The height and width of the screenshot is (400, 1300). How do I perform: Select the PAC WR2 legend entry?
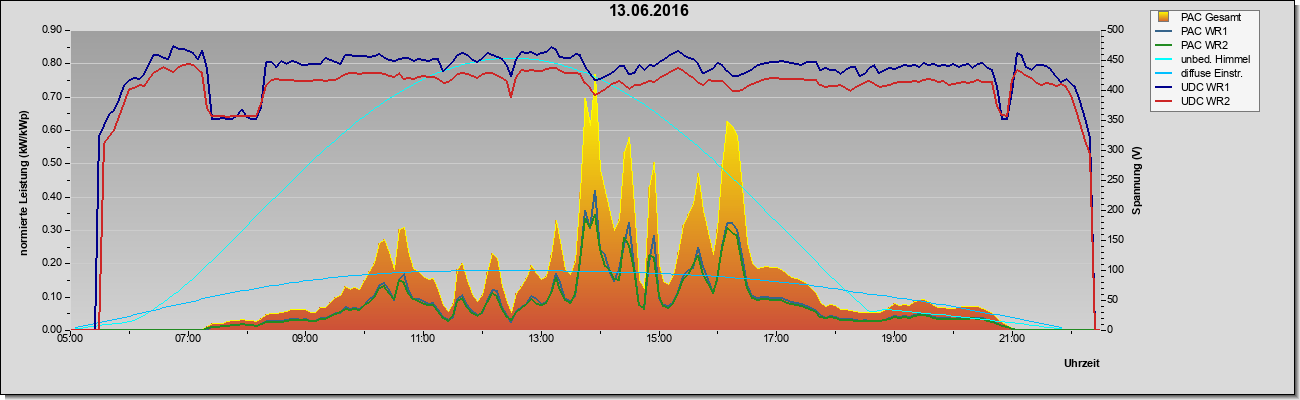(x=1202, y=45)
